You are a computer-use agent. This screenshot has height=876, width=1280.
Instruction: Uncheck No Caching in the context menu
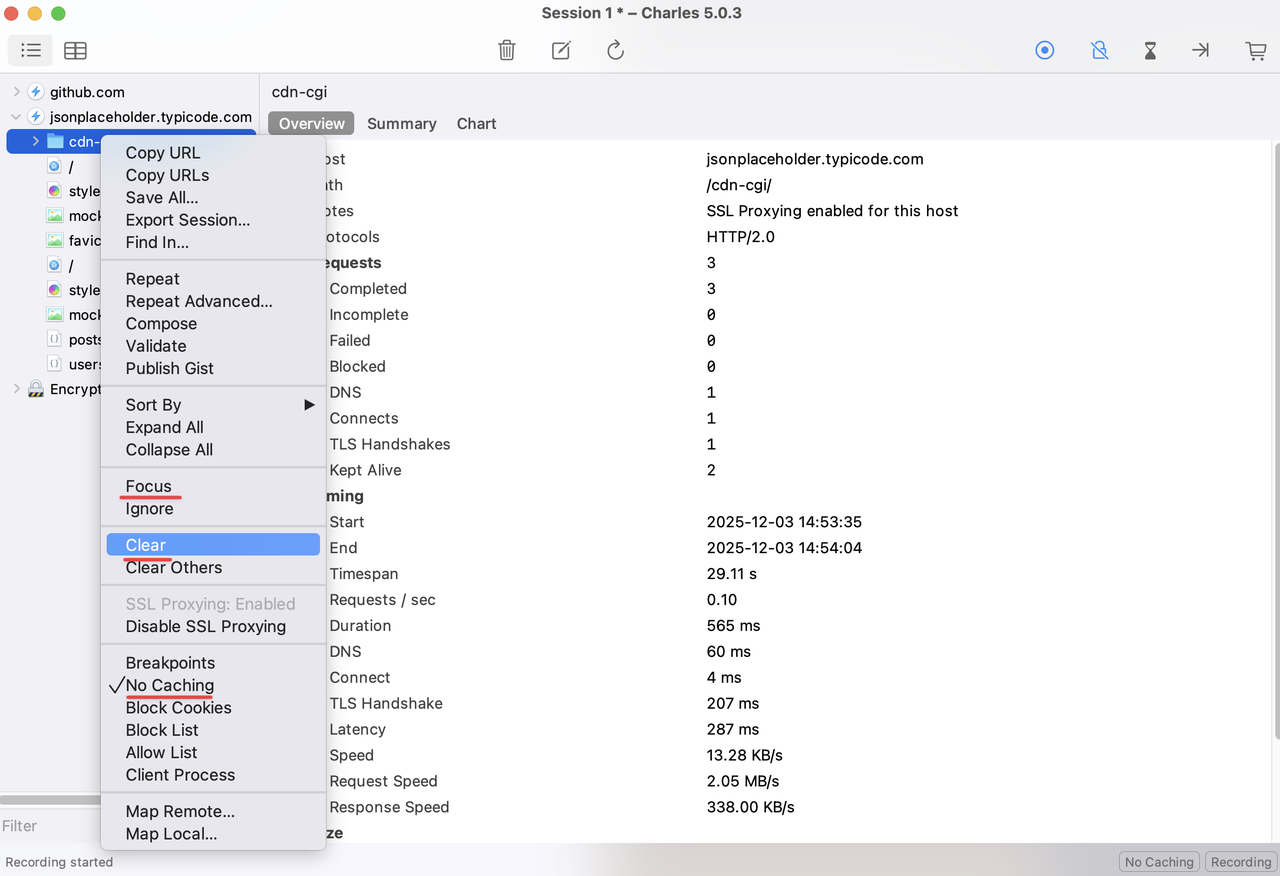[x=172, y=685]
